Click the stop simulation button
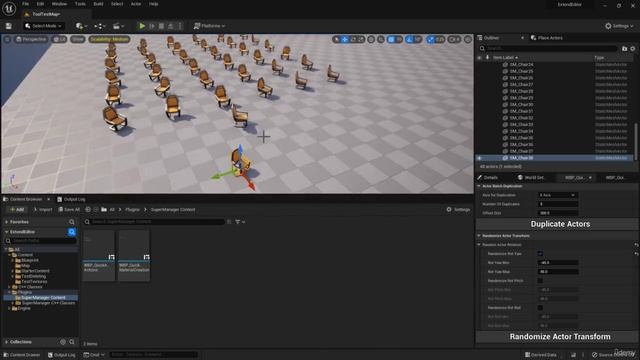The height and width of the screenshot is (360, 640). 161,26
